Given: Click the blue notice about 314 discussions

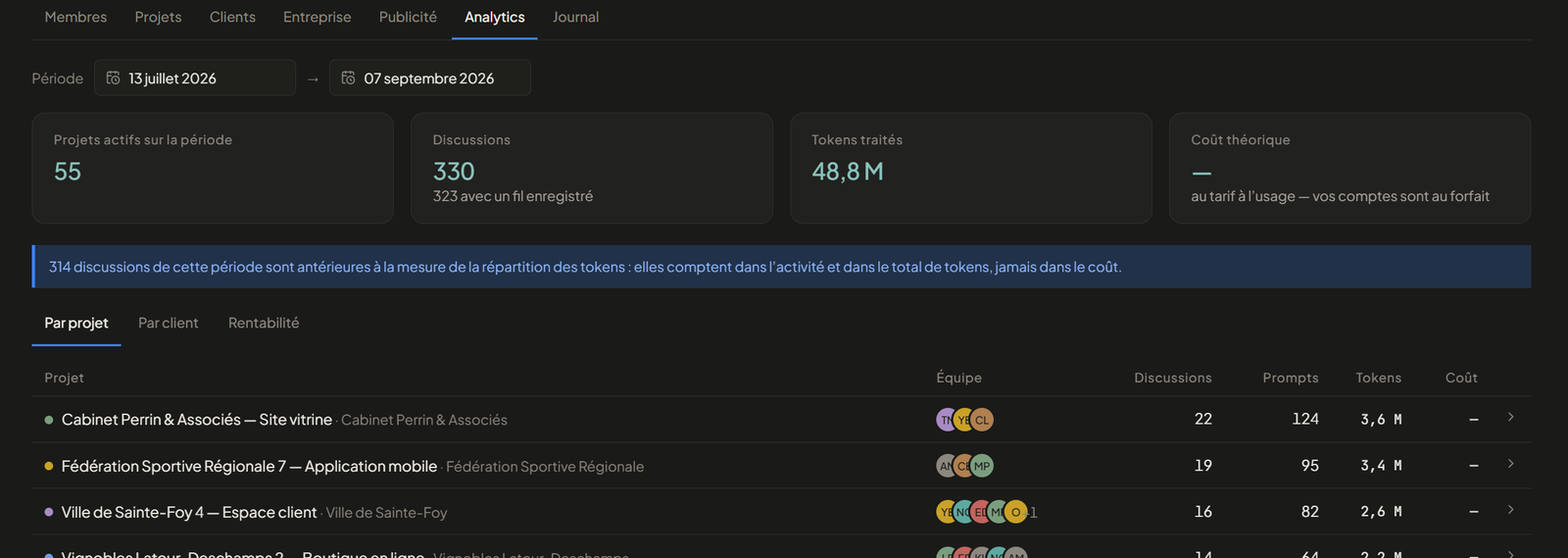Looking at the screenshot, I should pyautogui.click(x=781, y=267).
